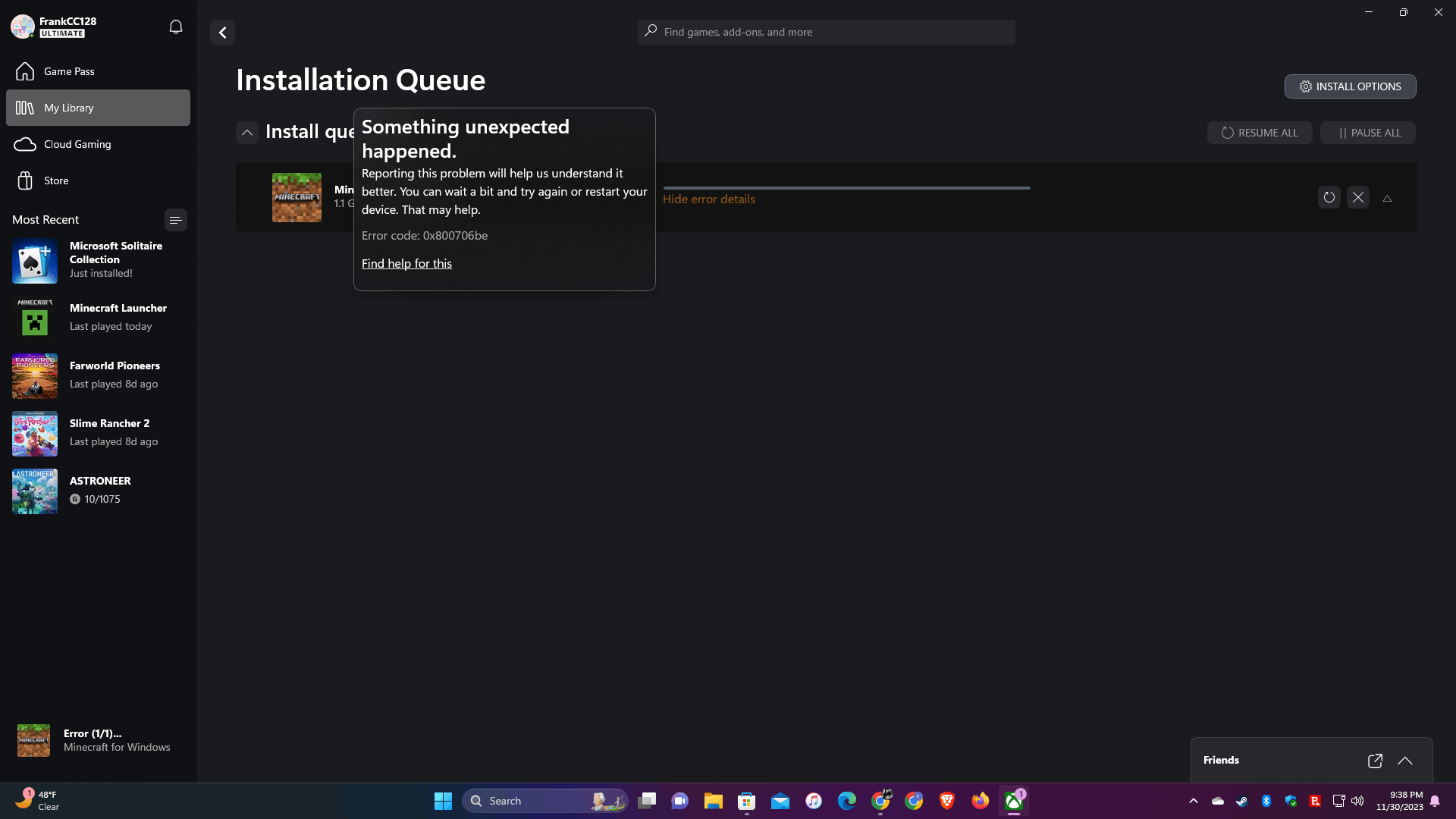Show hidden system tray icons
This screenshot has width=1456, height=819.
click(x=1194, y=801)
